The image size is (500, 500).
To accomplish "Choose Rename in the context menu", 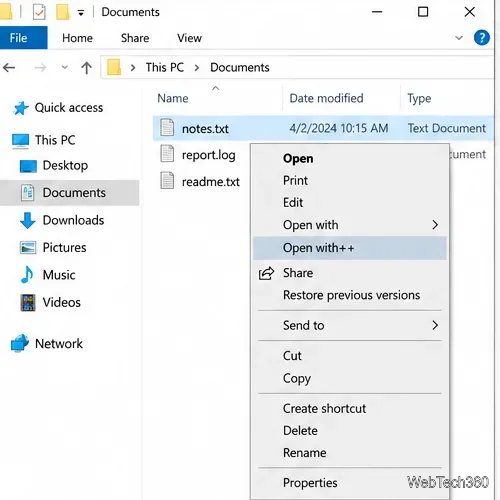I will point(350,453).
